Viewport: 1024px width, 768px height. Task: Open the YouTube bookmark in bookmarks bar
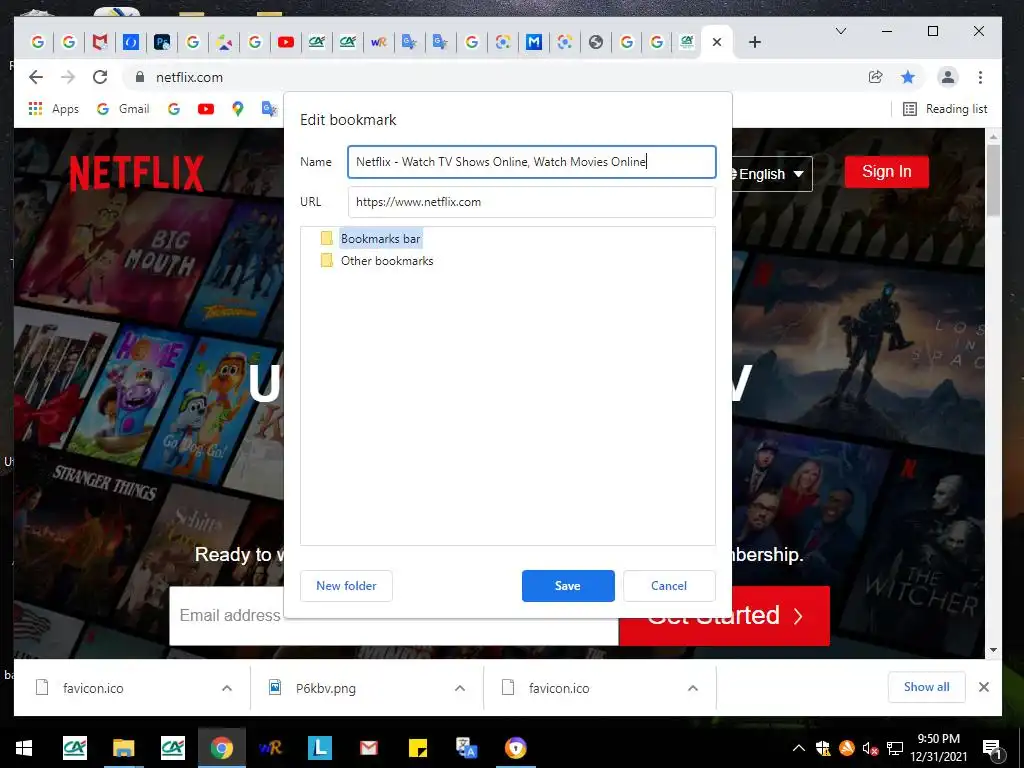[206, 109]
